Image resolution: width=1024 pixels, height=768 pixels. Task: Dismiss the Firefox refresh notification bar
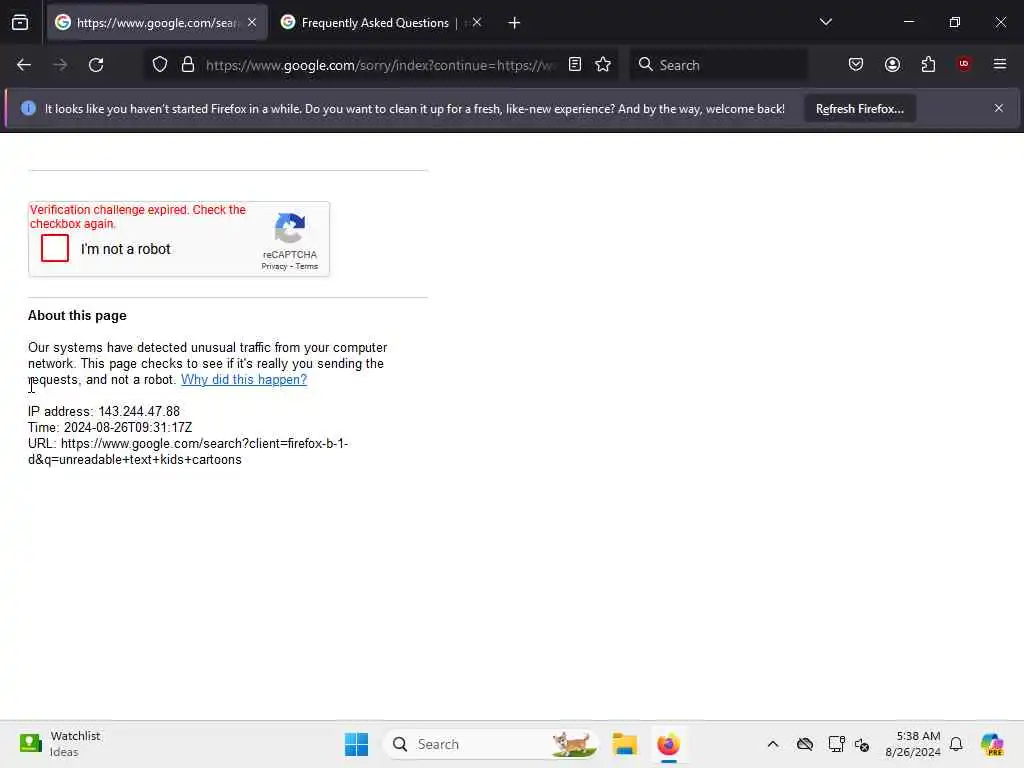point(999,108)
